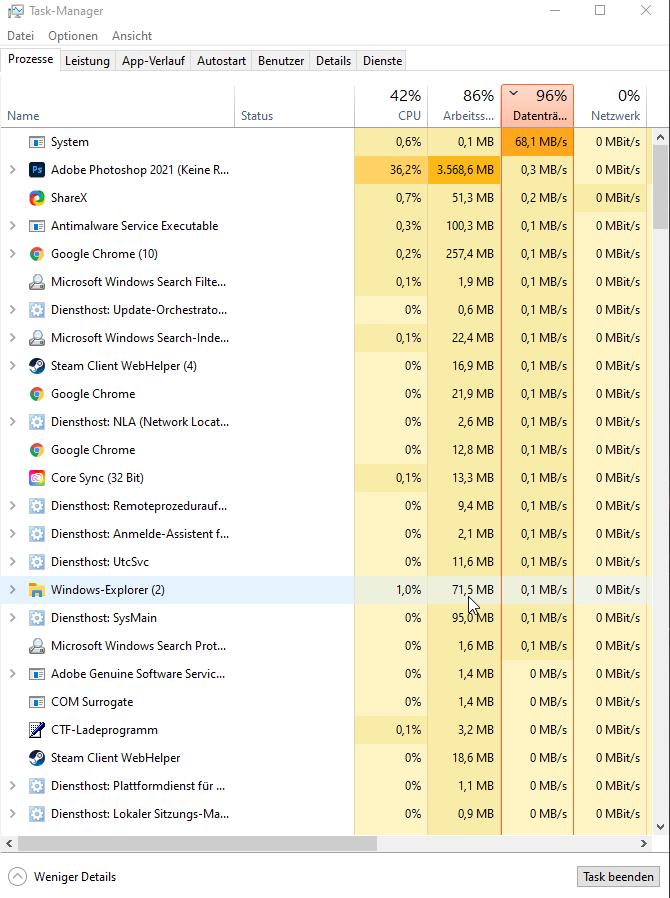Image resolution: width=670 pixels, height=898 pixels.
Task: Click the Steam Client WebHelper (4) icon
Action: pos(37,366)
